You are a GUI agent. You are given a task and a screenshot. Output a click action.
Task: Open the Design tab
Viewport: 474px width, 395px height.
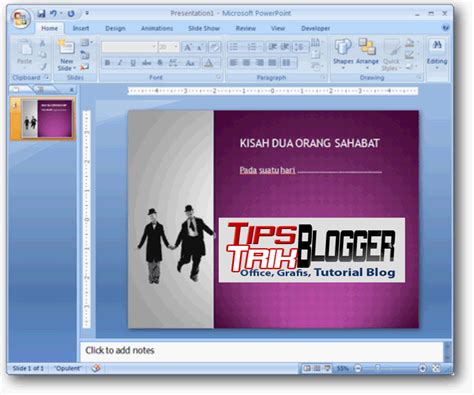115,28
